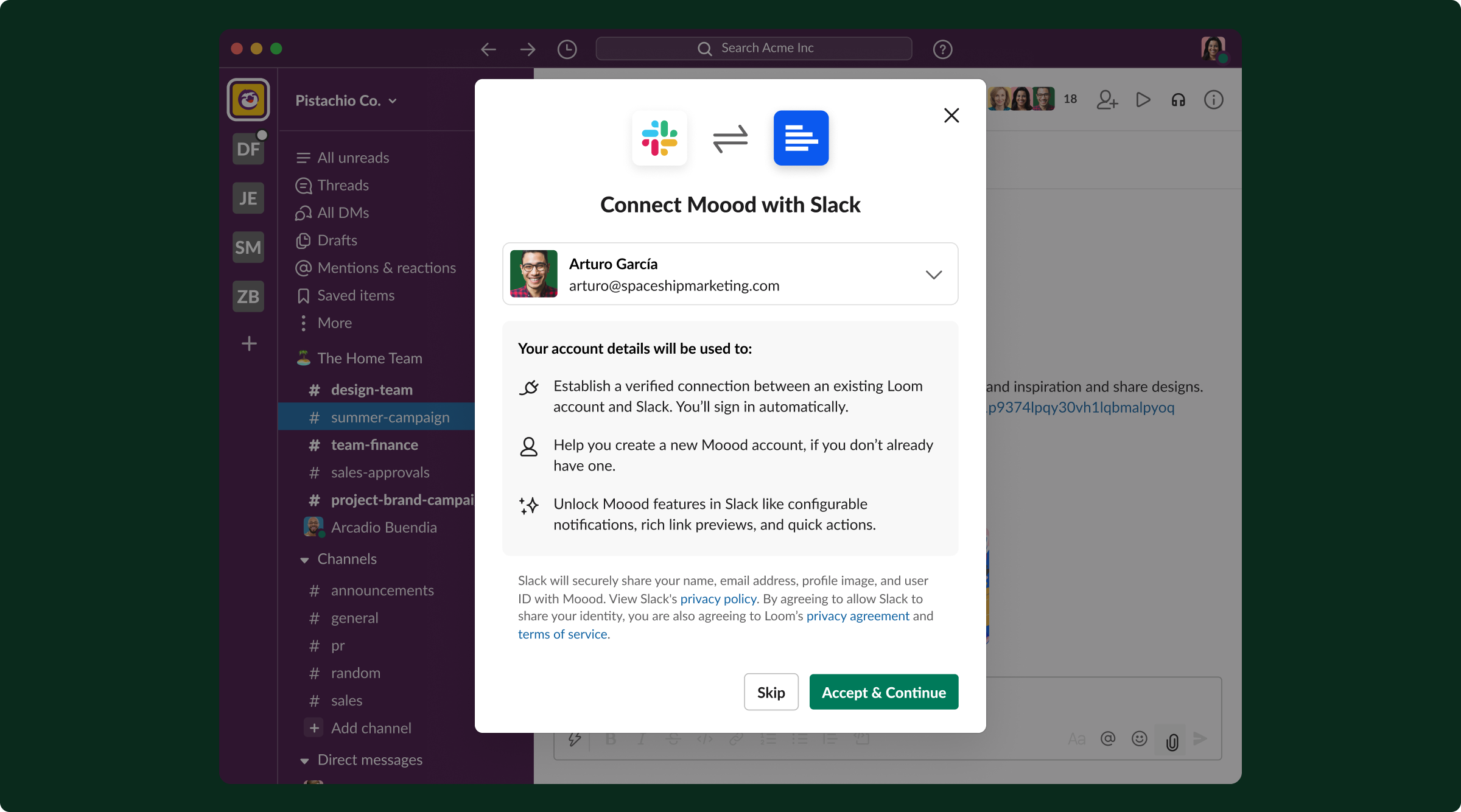Start a huddle with the headphones icon
The height and width of the screenshot is (812, 1461).
coord(1179,99)
